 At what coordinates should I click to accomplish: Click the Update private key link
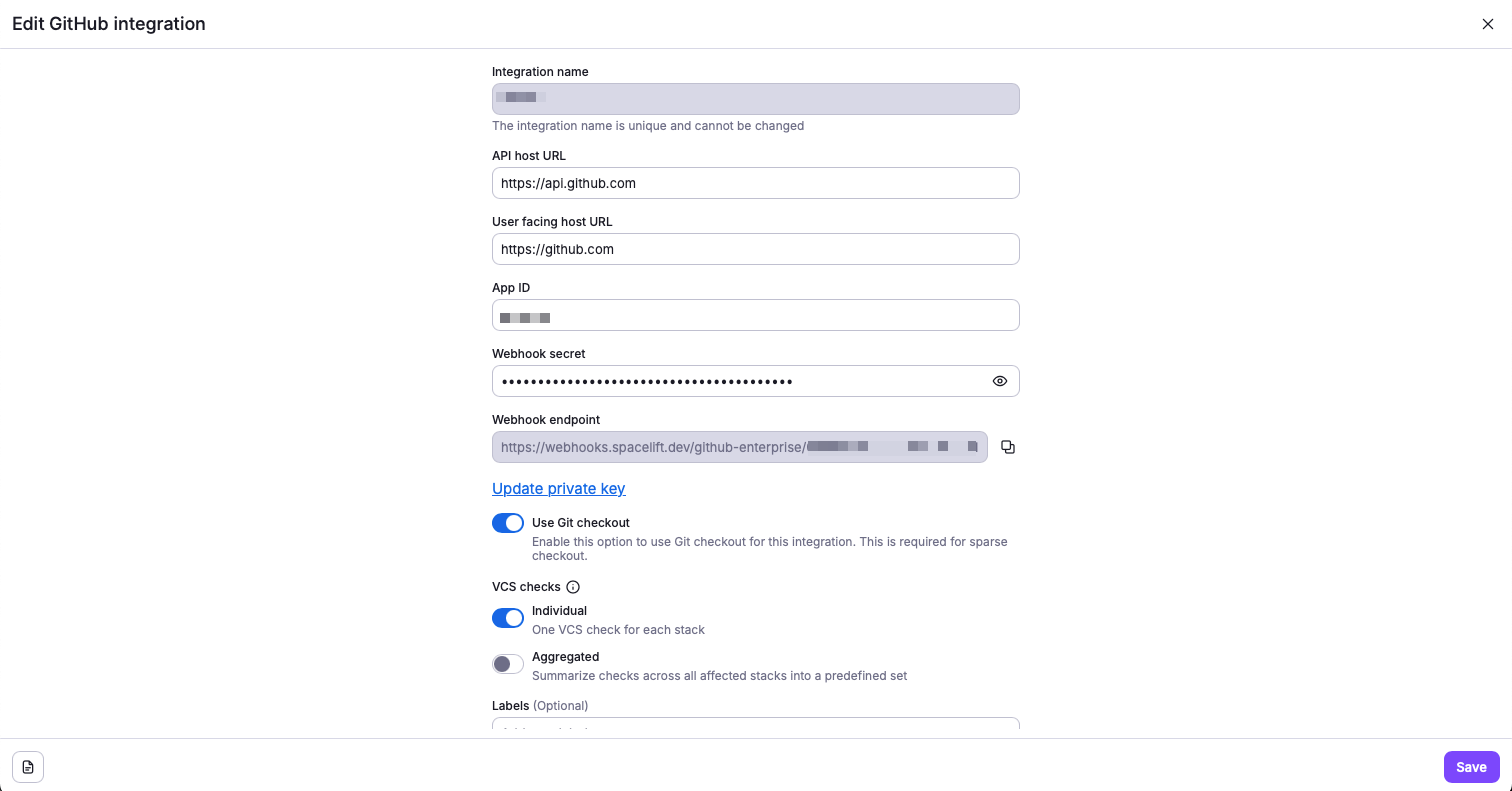[558, 488]
